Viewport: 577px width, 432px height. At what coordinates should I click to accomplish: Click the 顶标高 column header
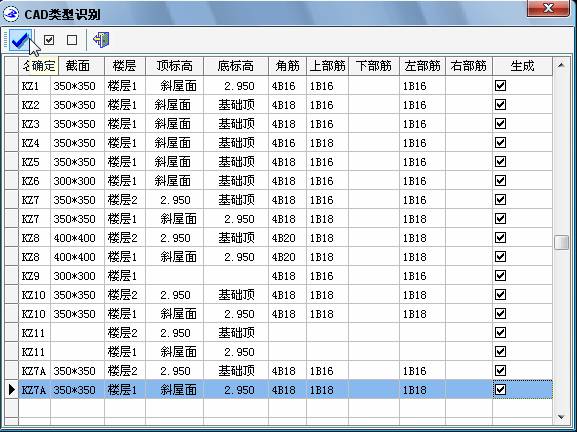(x=174, y=66)
